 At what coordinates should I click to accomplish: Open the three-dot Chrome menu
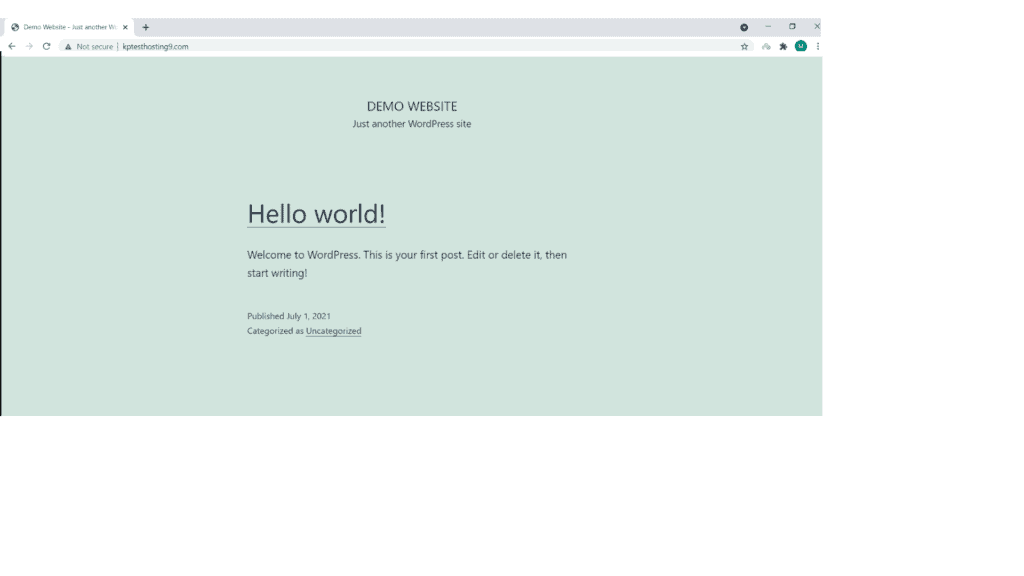(x=817, y=46)
